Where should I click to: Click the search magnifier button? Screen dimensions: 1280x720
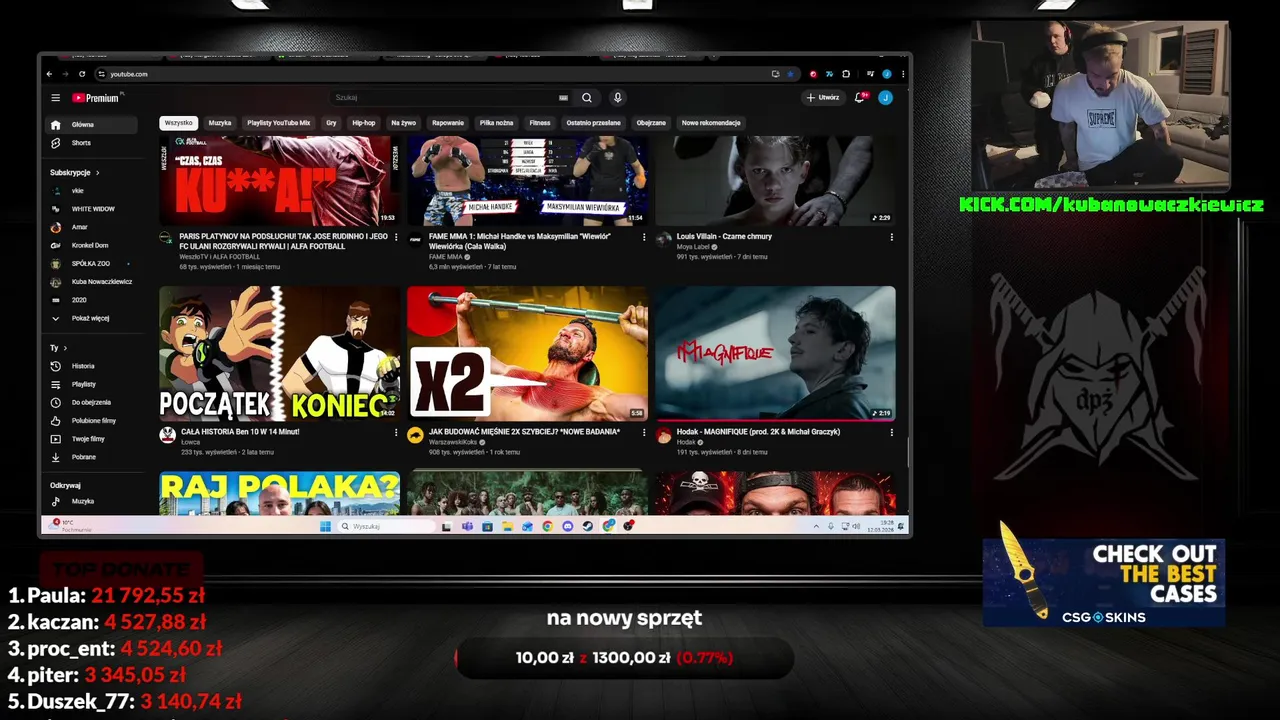pyautogui.click(x=587, y=98)
